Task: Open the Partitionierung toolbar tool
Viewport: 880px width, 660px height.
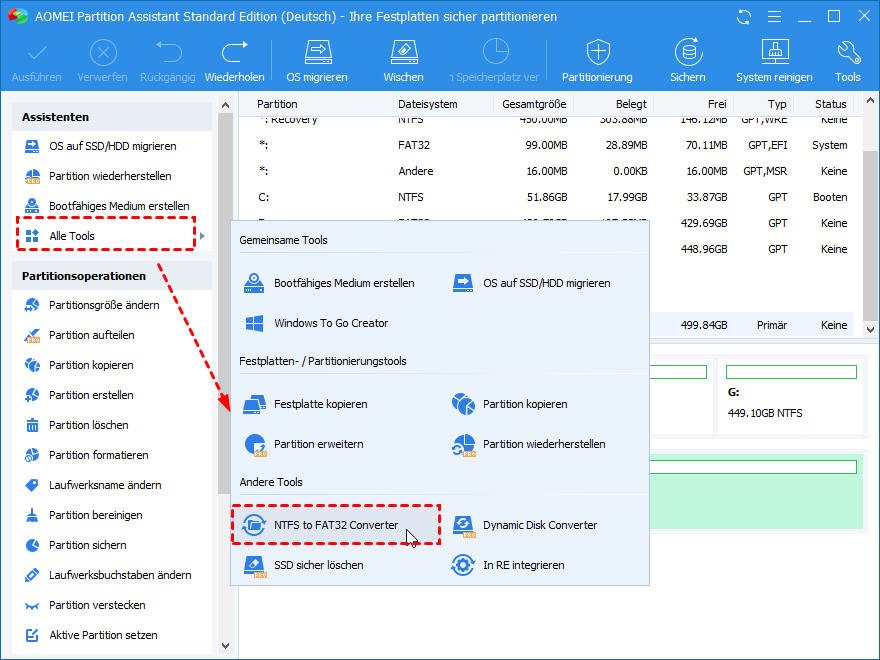Action: 597,61
